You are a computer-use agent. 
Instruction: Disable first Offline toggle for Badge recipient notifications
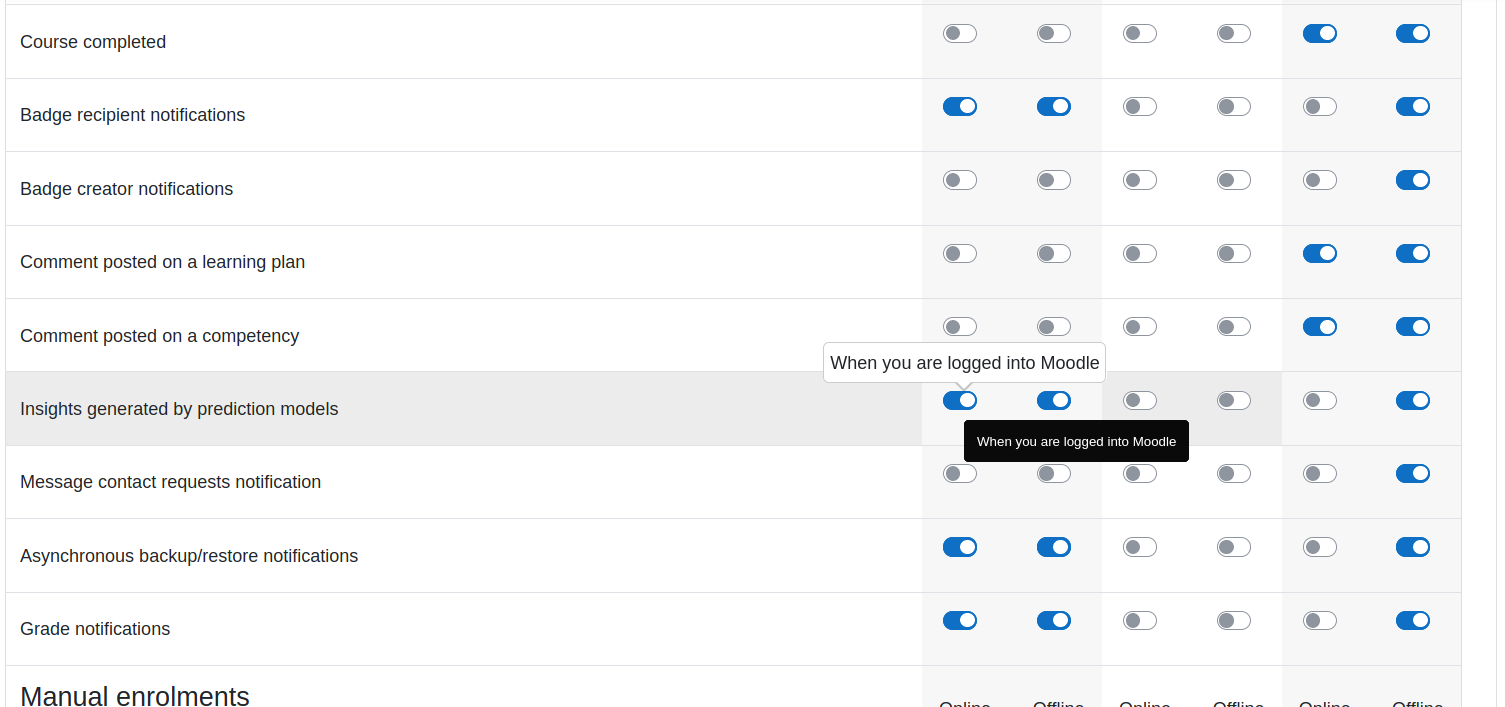tap(1054, 107)
